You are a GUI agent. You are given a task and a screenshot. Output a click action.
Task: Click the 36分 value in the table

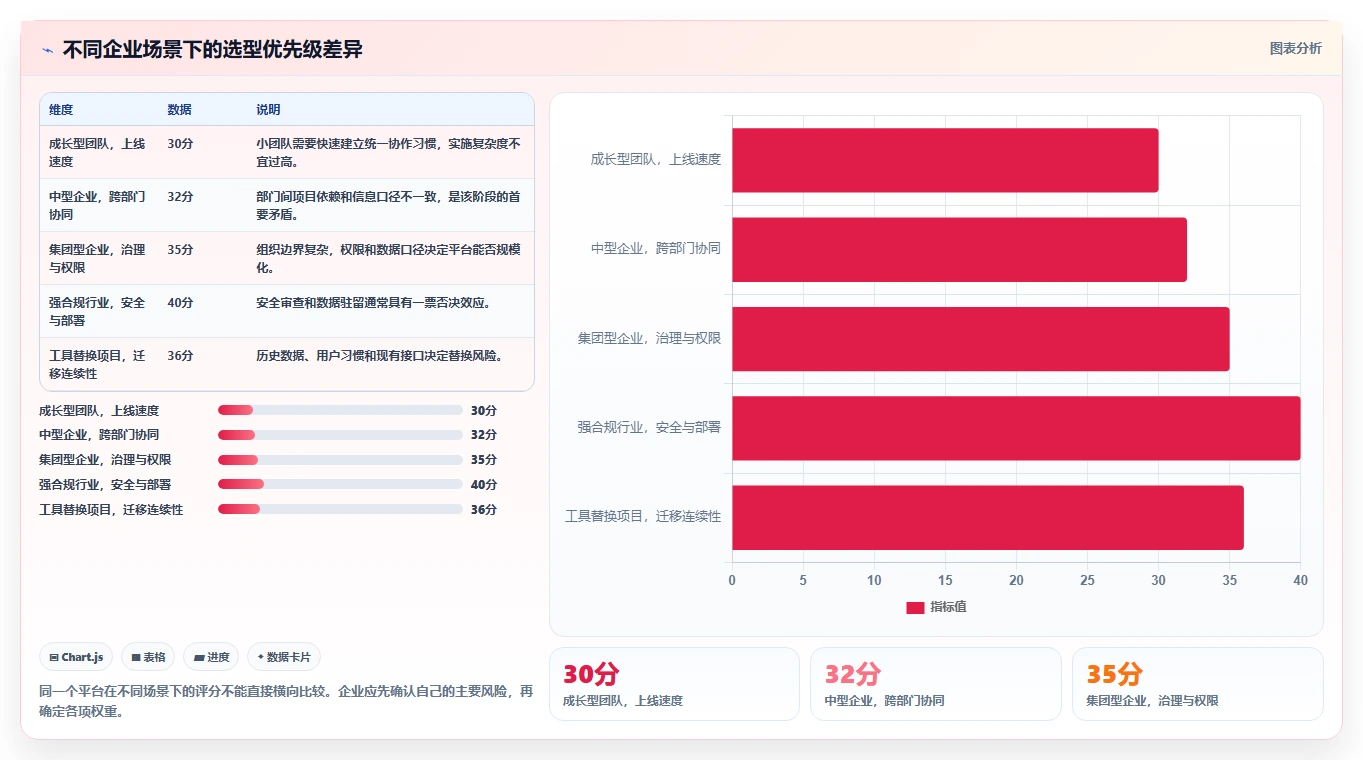click(x=180, y=355)
